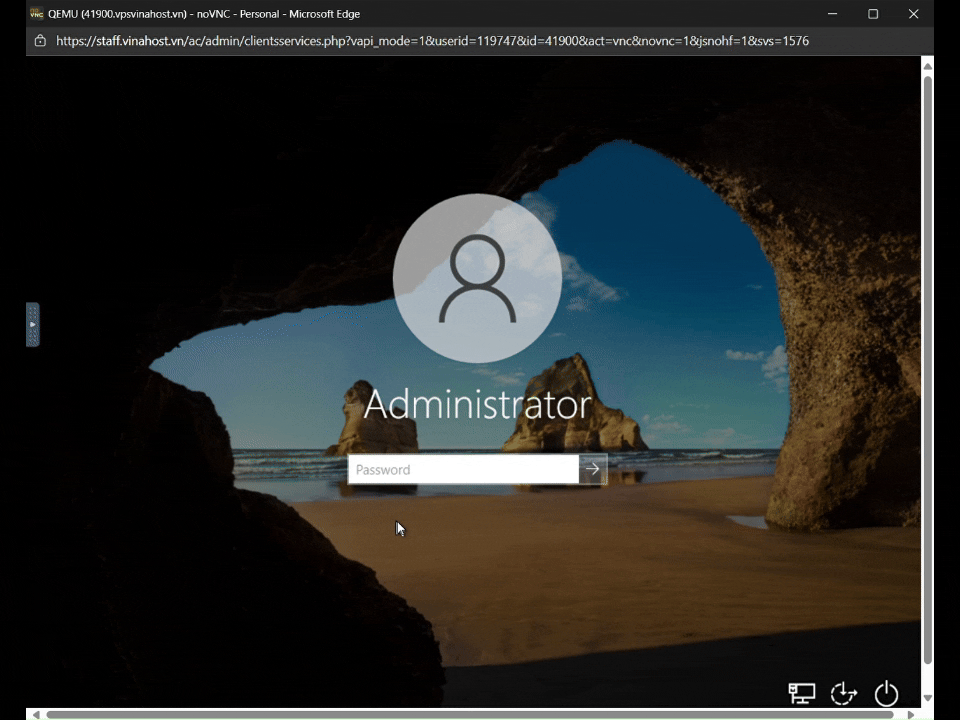960x720 pixels.
Task: Focus the Password input field
Action: click(463, 469)
